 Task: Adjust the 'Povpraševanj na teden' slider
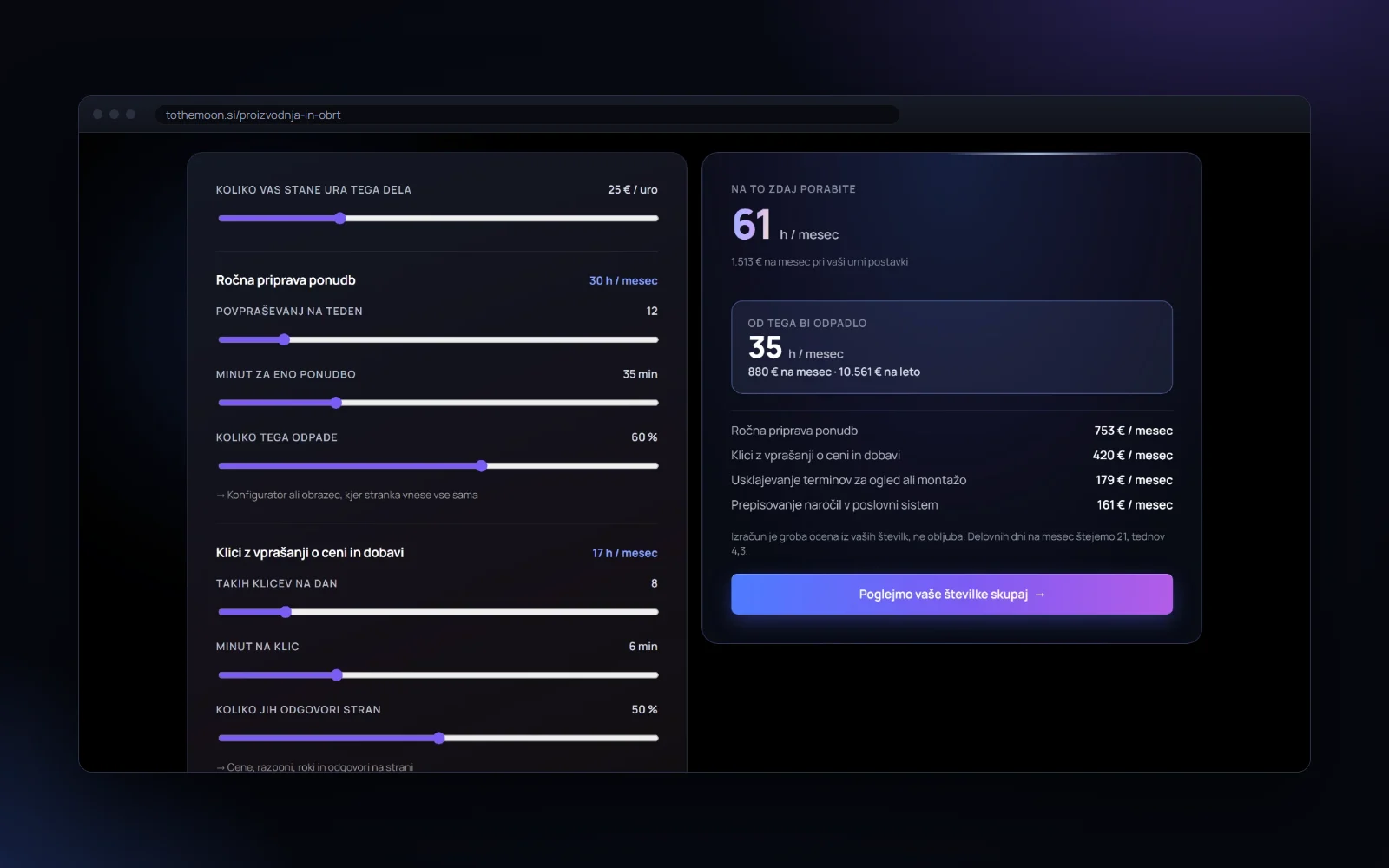pyautogui.click(x=438, y=339)
